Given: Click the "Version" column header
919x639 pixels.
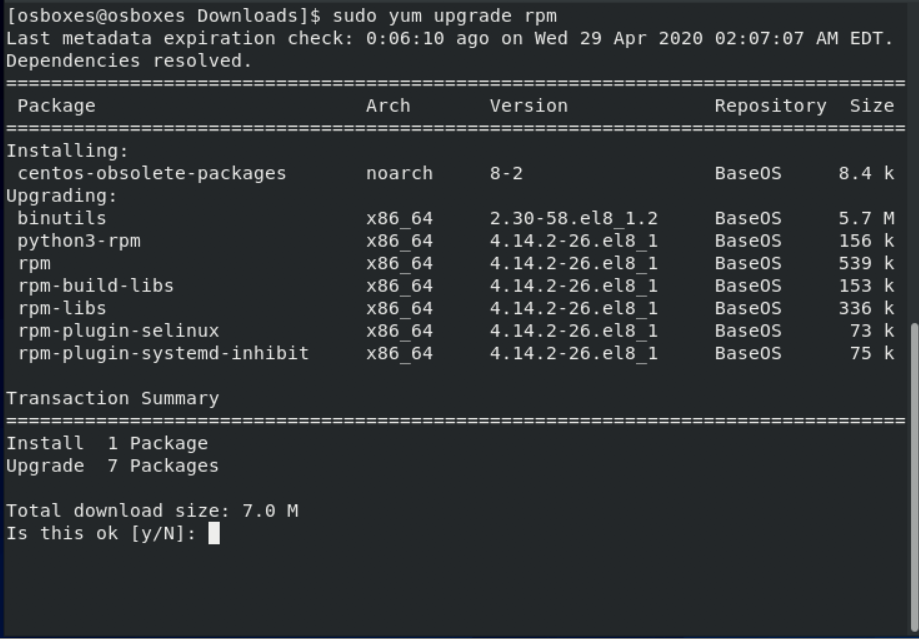Looking at the screenshot, I should (x=528, y=106).
